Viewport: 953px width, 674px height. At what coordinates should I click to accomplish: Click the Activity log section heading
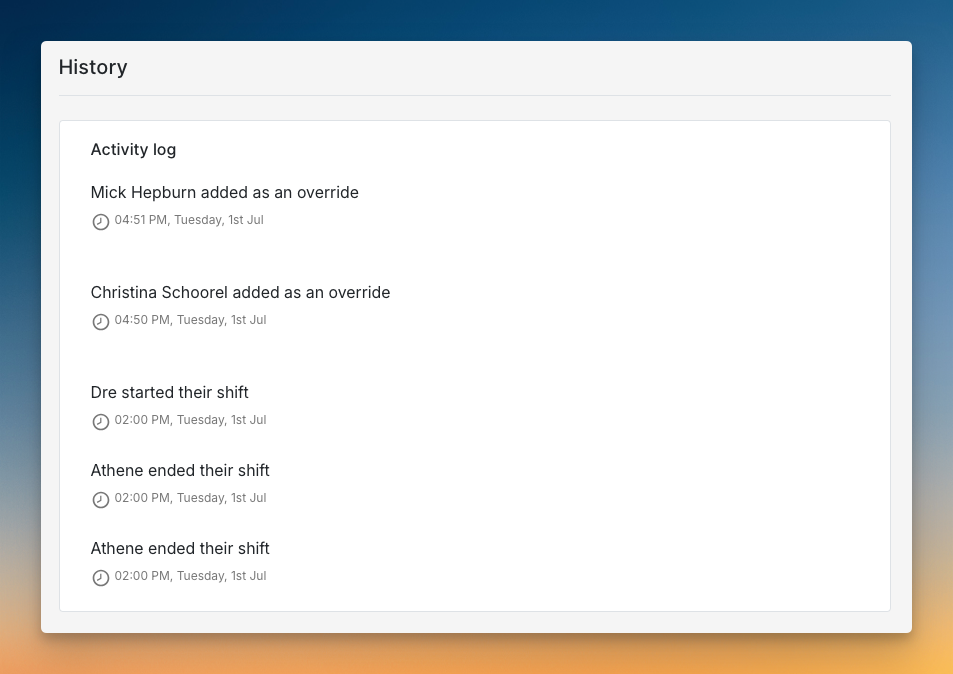pos(133,149)
